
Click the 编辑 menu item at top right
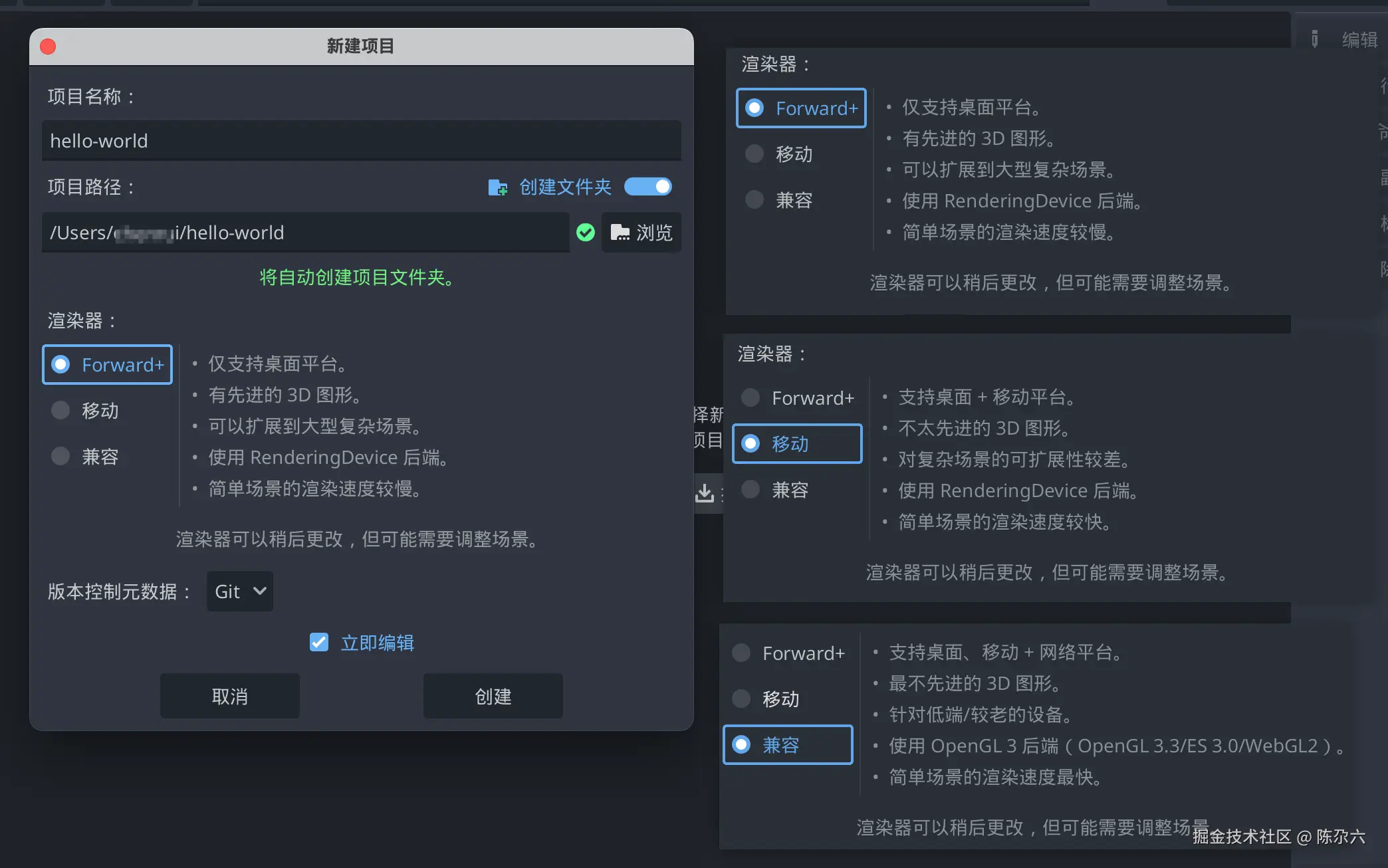tap(1359, 40)
